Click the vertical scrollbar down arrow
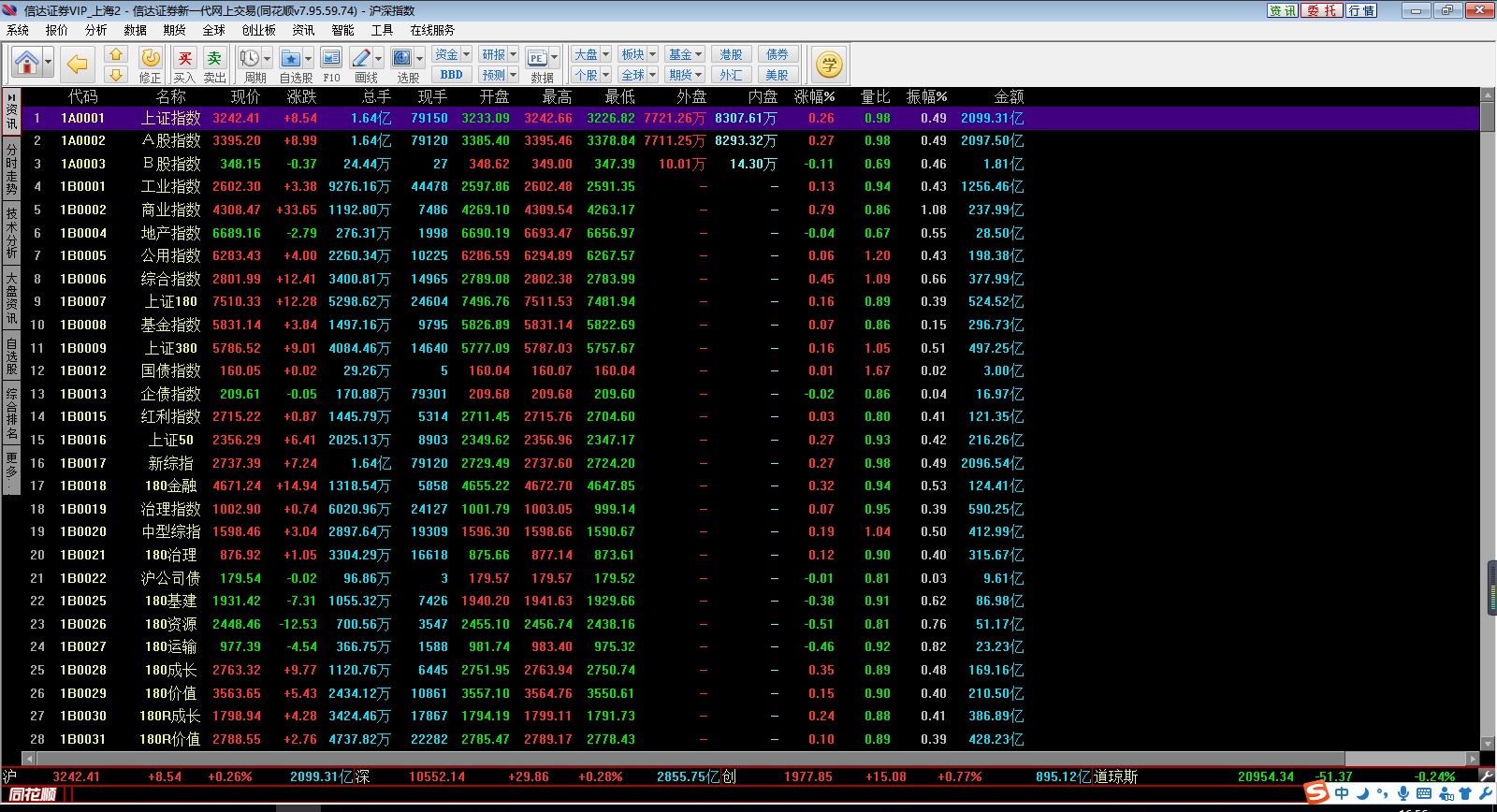The width and height of the screenshot is (1497, 812). click(1488, 744)
